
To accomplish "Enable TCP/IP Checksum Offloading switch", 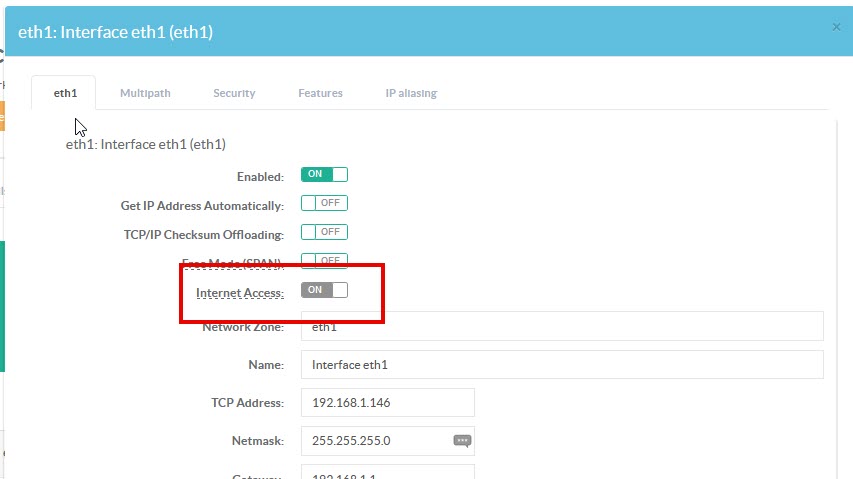I will click(x=324, y=232).
